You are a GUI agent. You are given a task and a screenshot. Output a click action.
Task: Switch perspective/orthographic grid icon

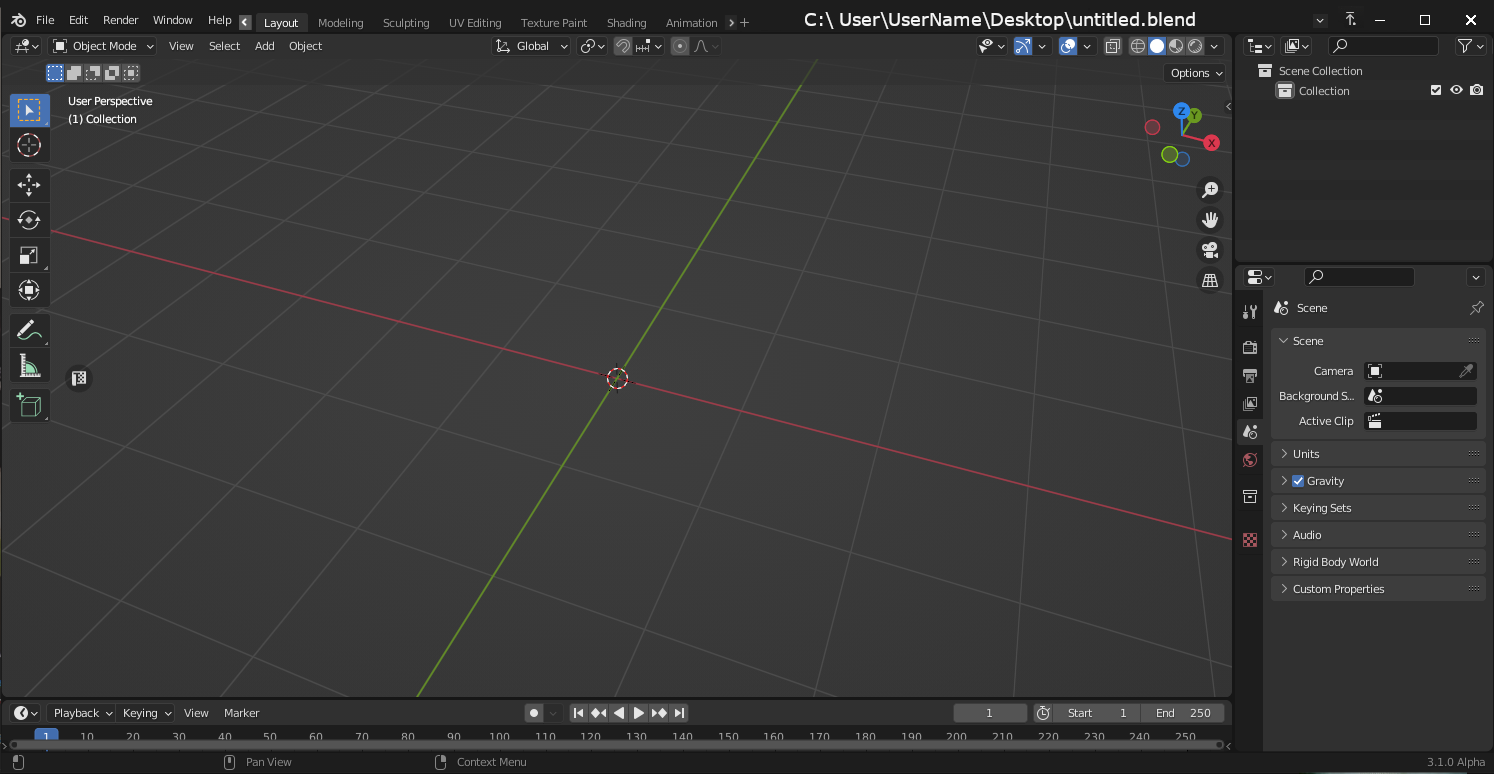(1210, 280)
